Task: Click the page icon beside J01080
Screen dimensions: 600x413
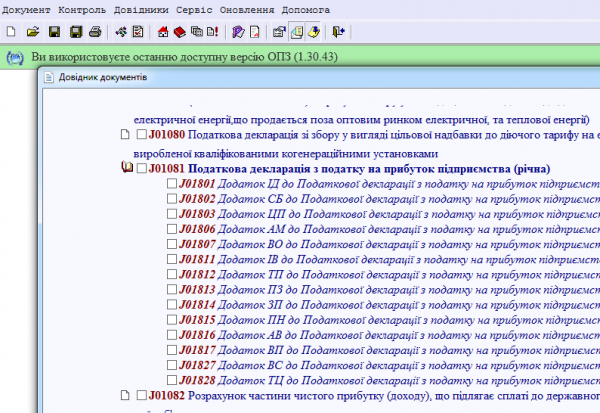Action: tap(125, 134)
